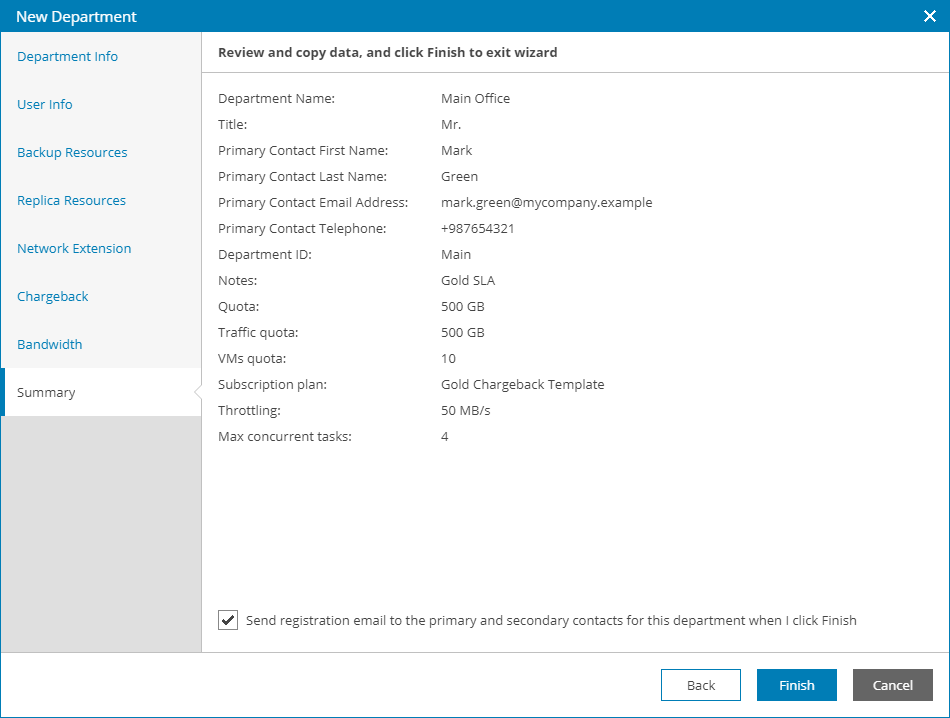
Task: Click the telephone number +987654321
Action: [476, 229]
